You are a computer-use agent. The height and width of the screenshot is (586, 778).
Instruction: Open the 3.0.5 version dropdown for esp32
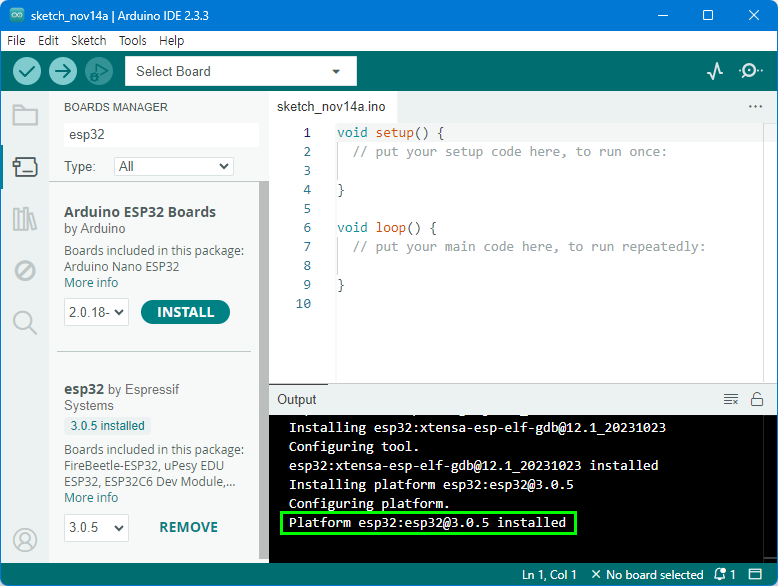(96, 527)
